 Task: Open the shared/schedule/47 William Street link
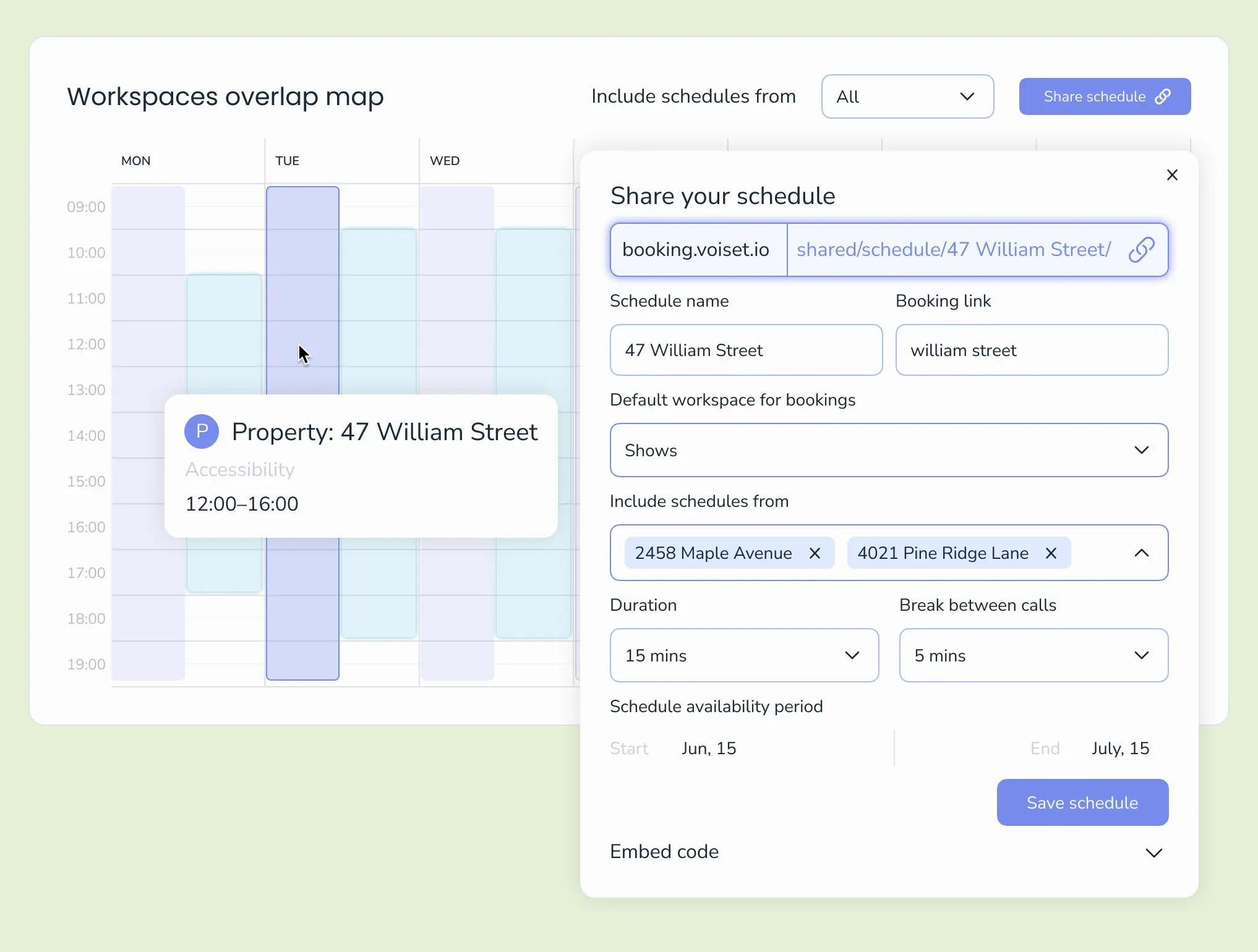[954, 250]
